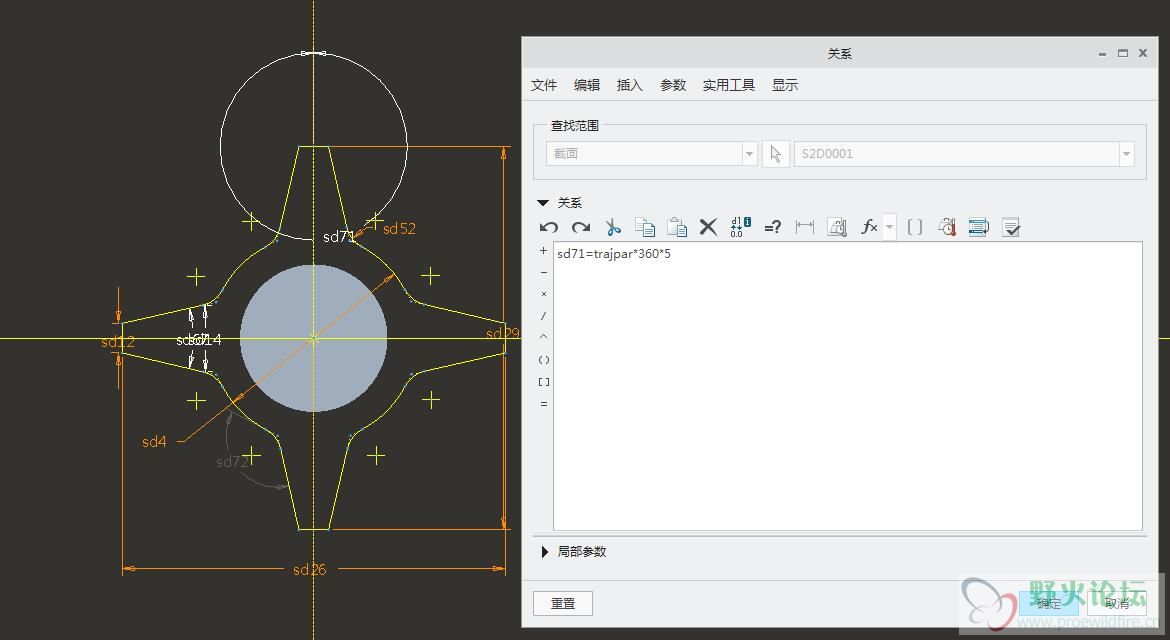Open the units-sensitive relation icon
Image resolution: width=1170 pixels, height=640 pixels.
pos(836,227)
